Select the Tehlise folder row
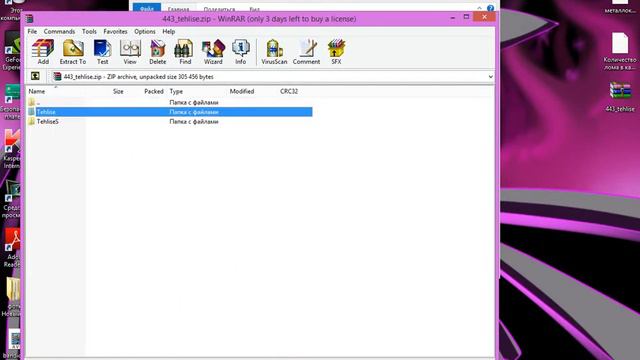Viewport: 640px width, 360px height. [169, 112]
